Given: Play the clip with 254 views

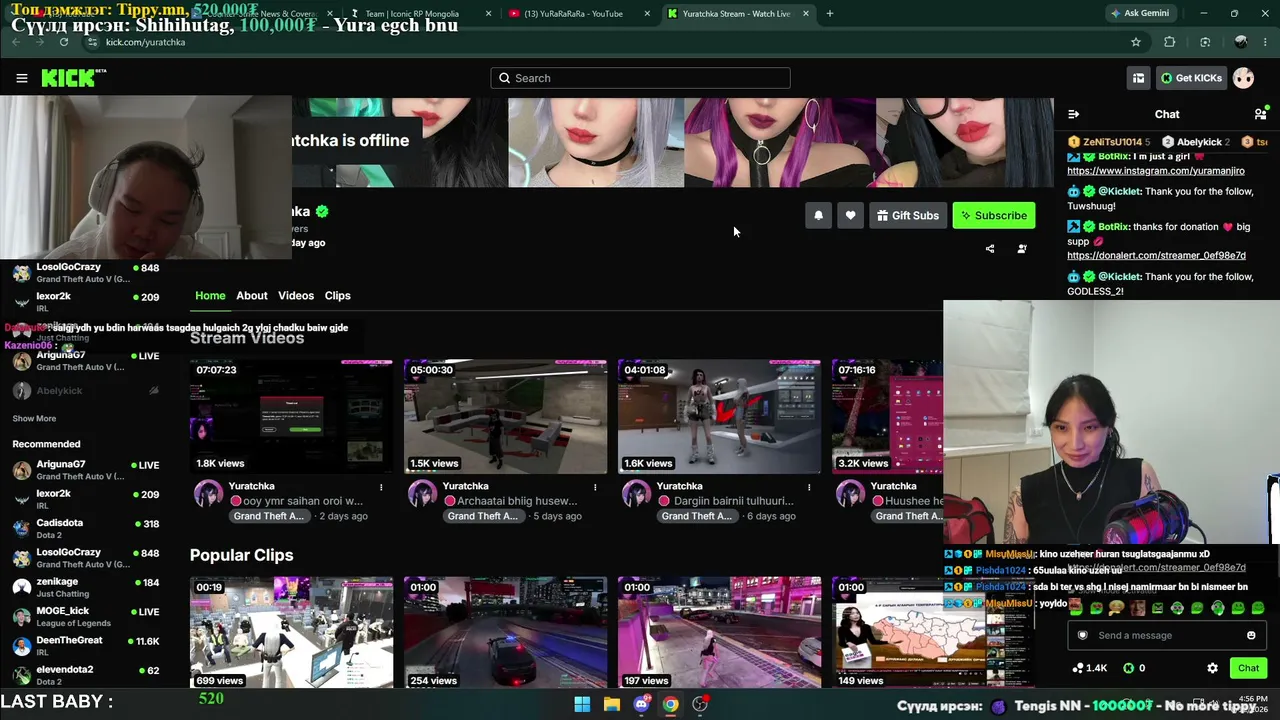Looking at the screenshot, I should 505,632.
